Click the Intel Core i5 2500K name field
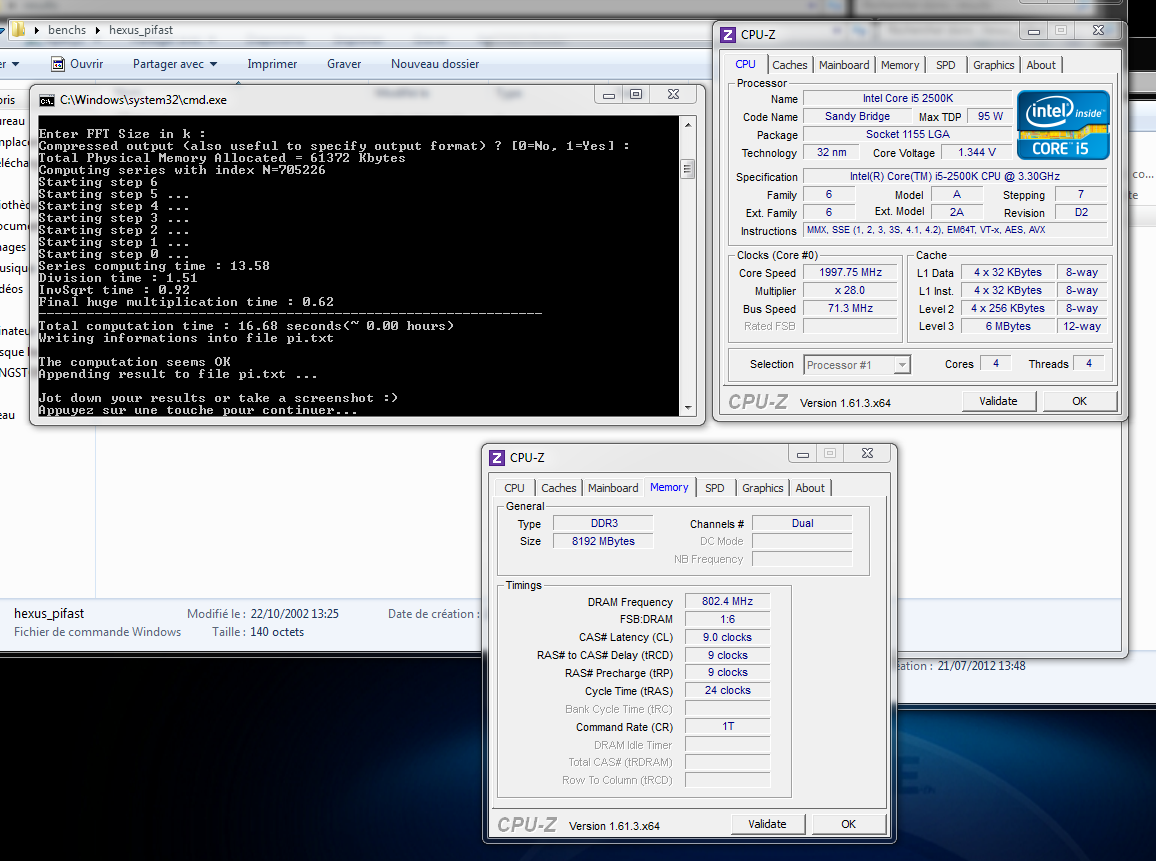 point(908,98)
